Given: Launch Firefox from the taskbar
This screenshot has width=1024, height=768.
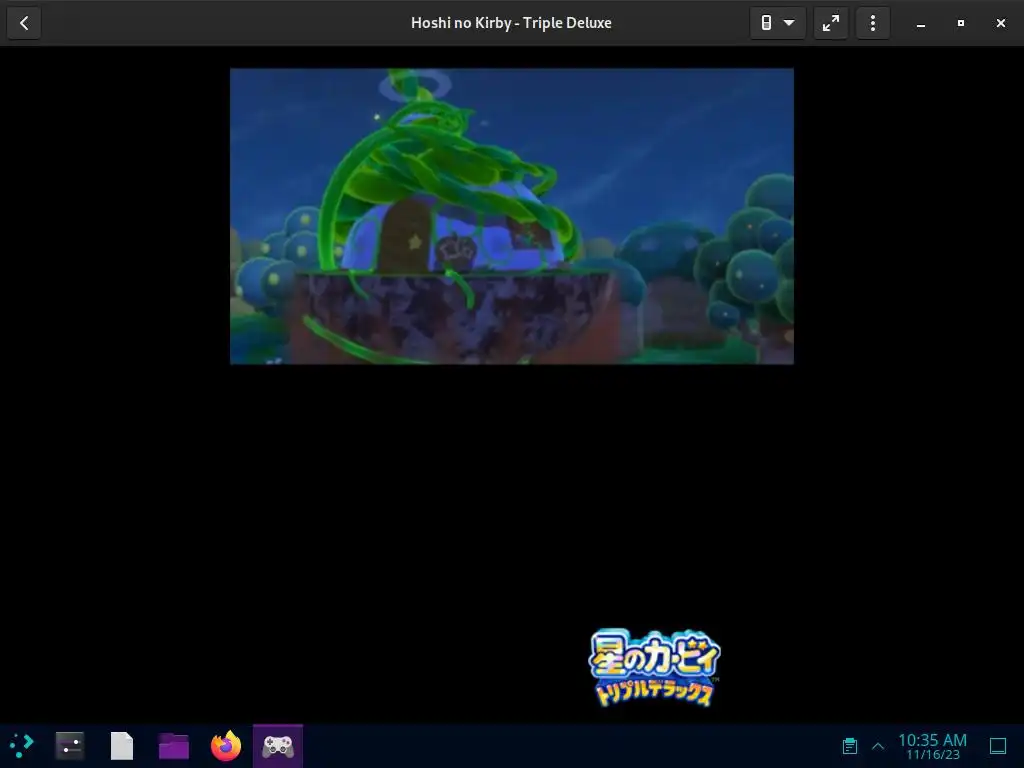Looking at the screenshot, I should [226, 745].
